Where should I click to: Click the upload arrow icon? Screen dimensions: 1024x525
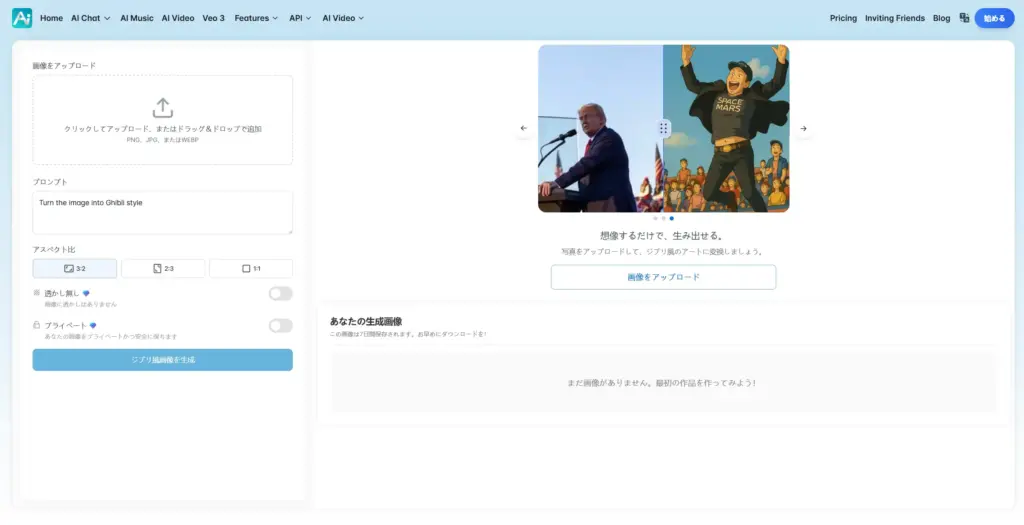(x=163, y=108)
